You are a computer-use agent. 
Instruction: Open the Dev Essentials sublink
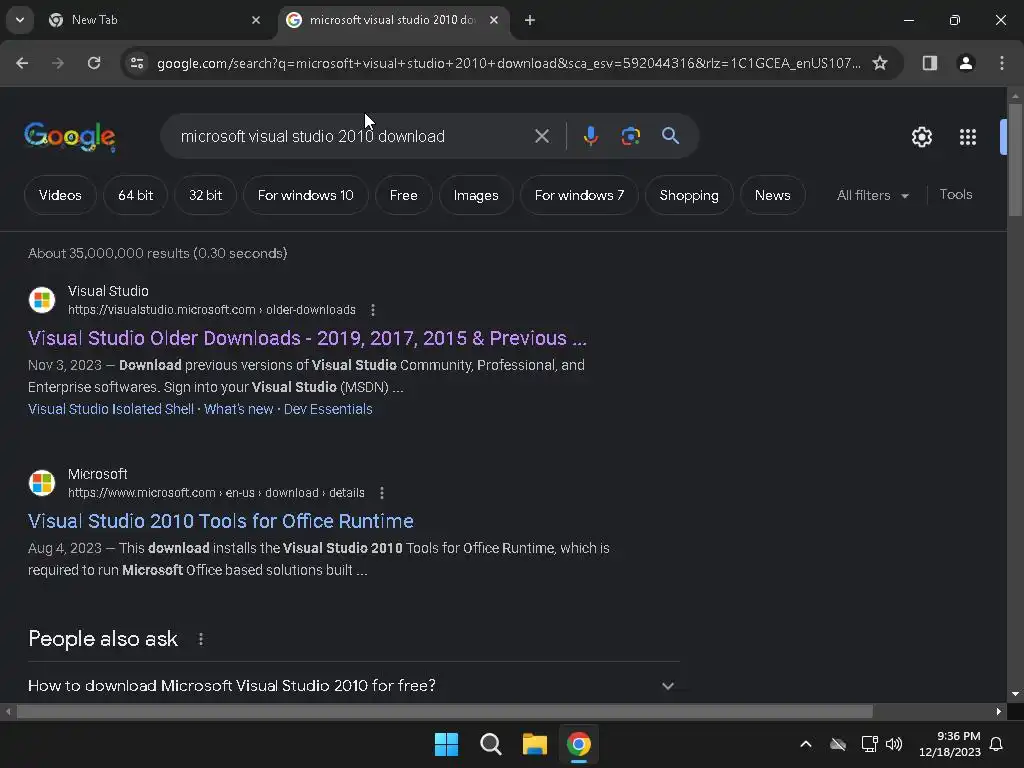click(x=328, y=409)
